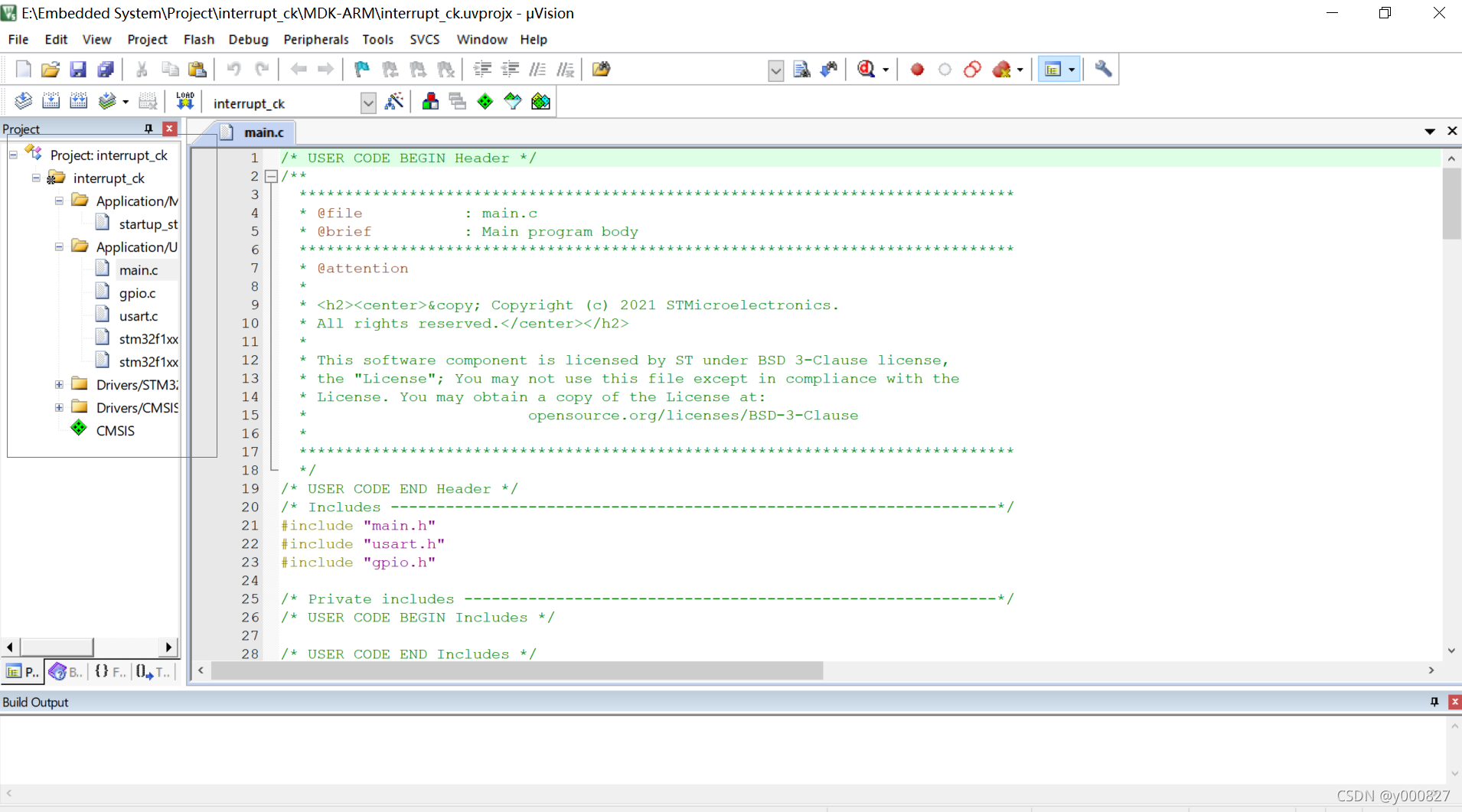
Task: Close the main.c editor window
Action: [x=1452, y=132]
